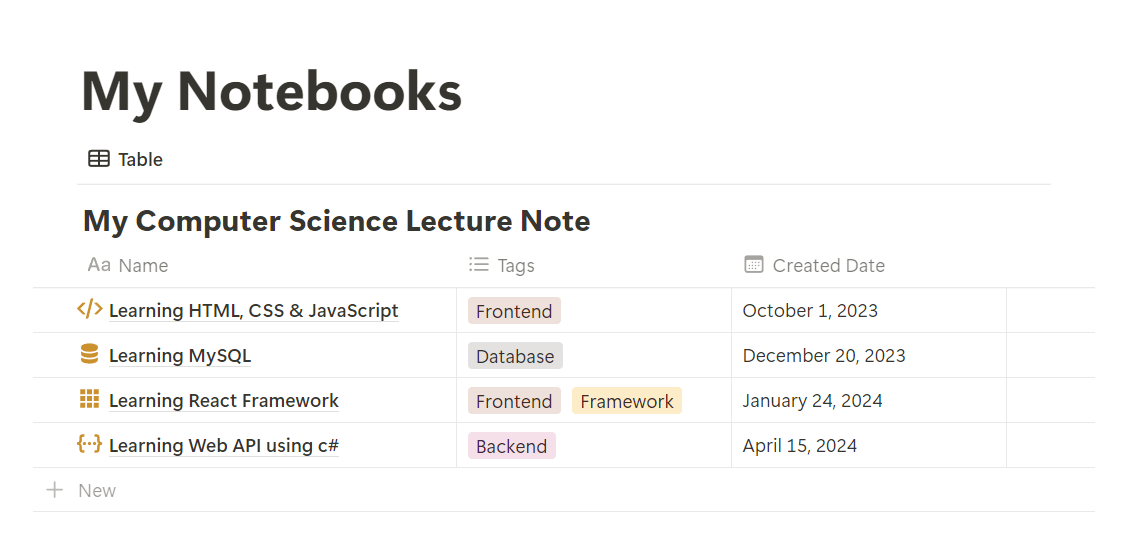Click the table icon in the view tab
This screenshot has width=1136, height=550.
99,159
